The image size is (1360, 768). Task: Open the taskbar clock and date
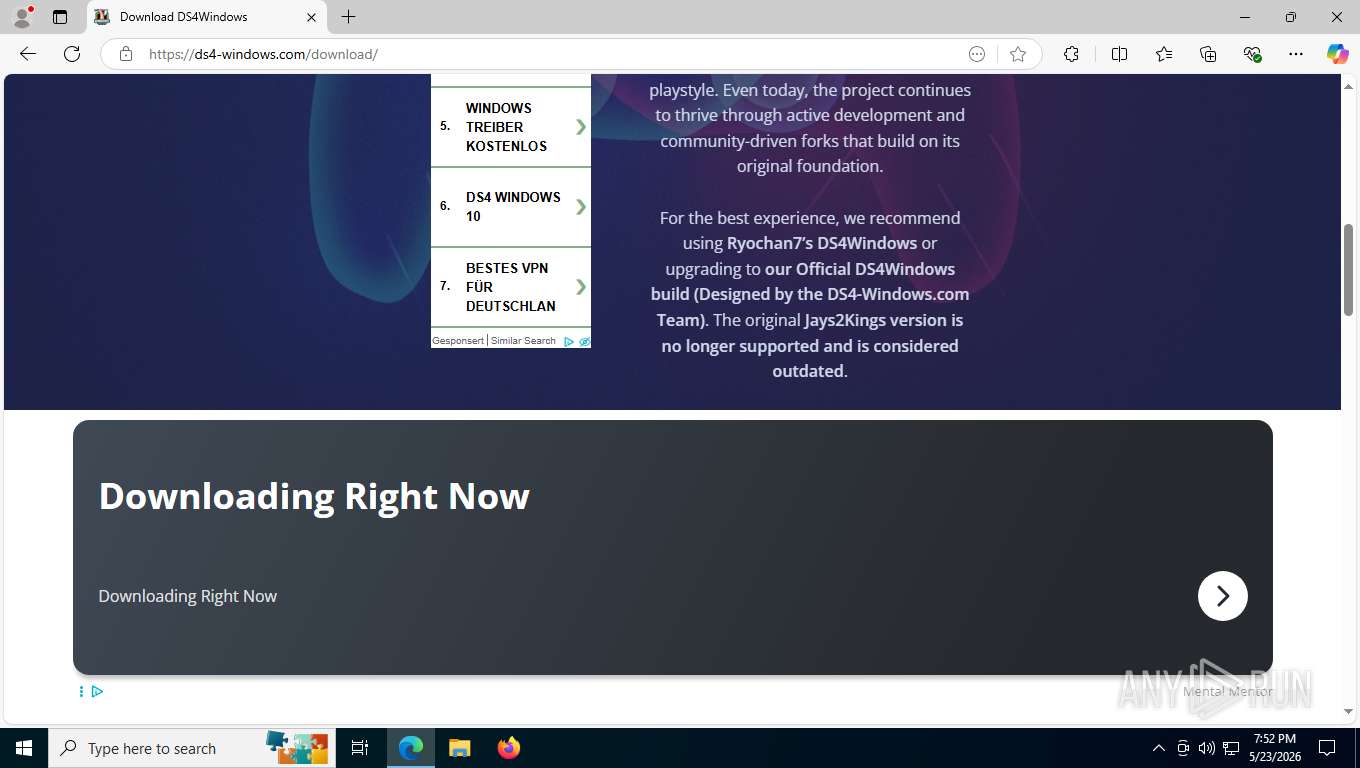(1274, 748)
